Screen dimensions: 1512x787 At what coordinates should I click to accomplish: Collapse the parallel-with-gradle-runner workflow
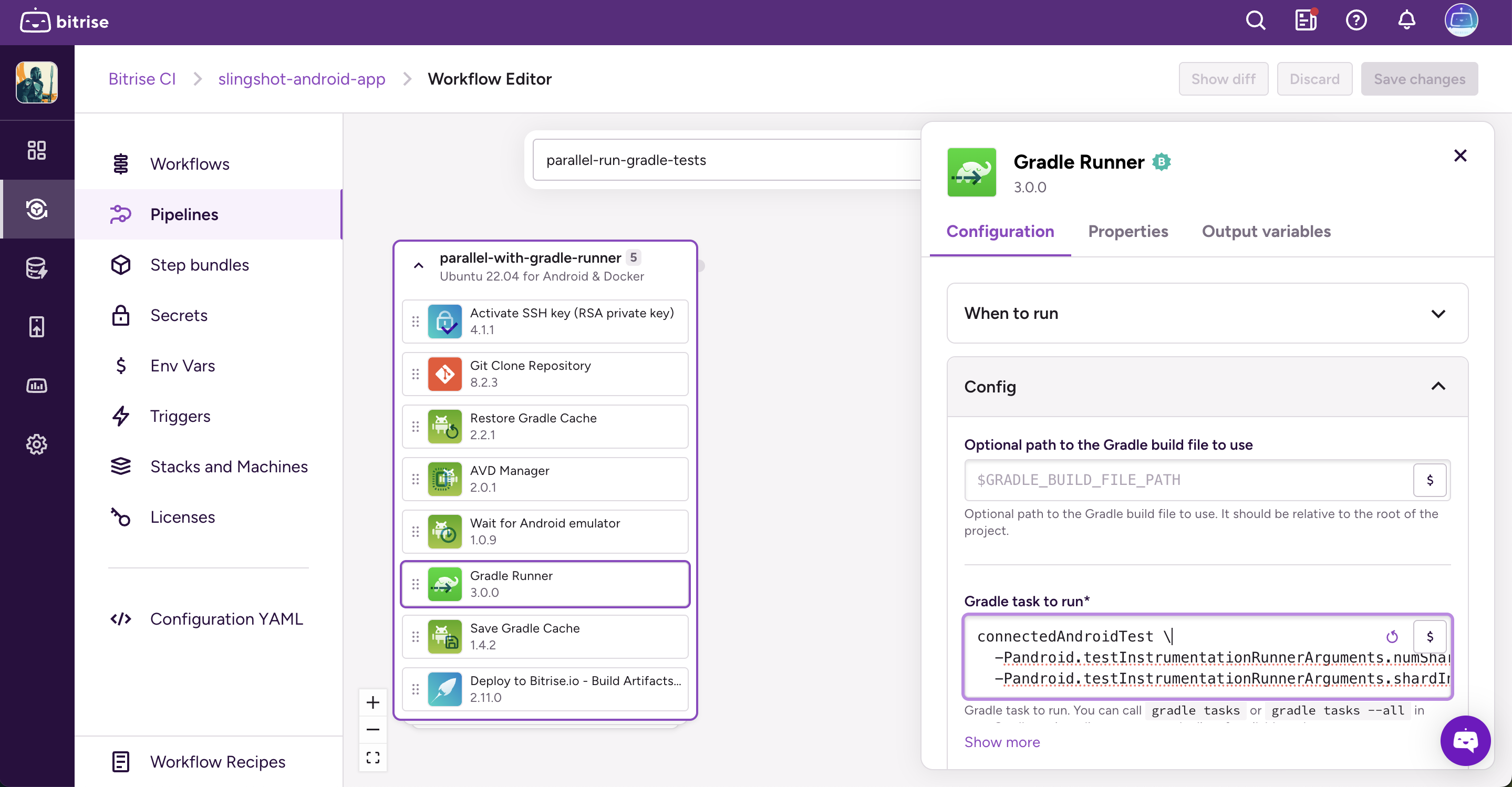(x=419, y=266)
